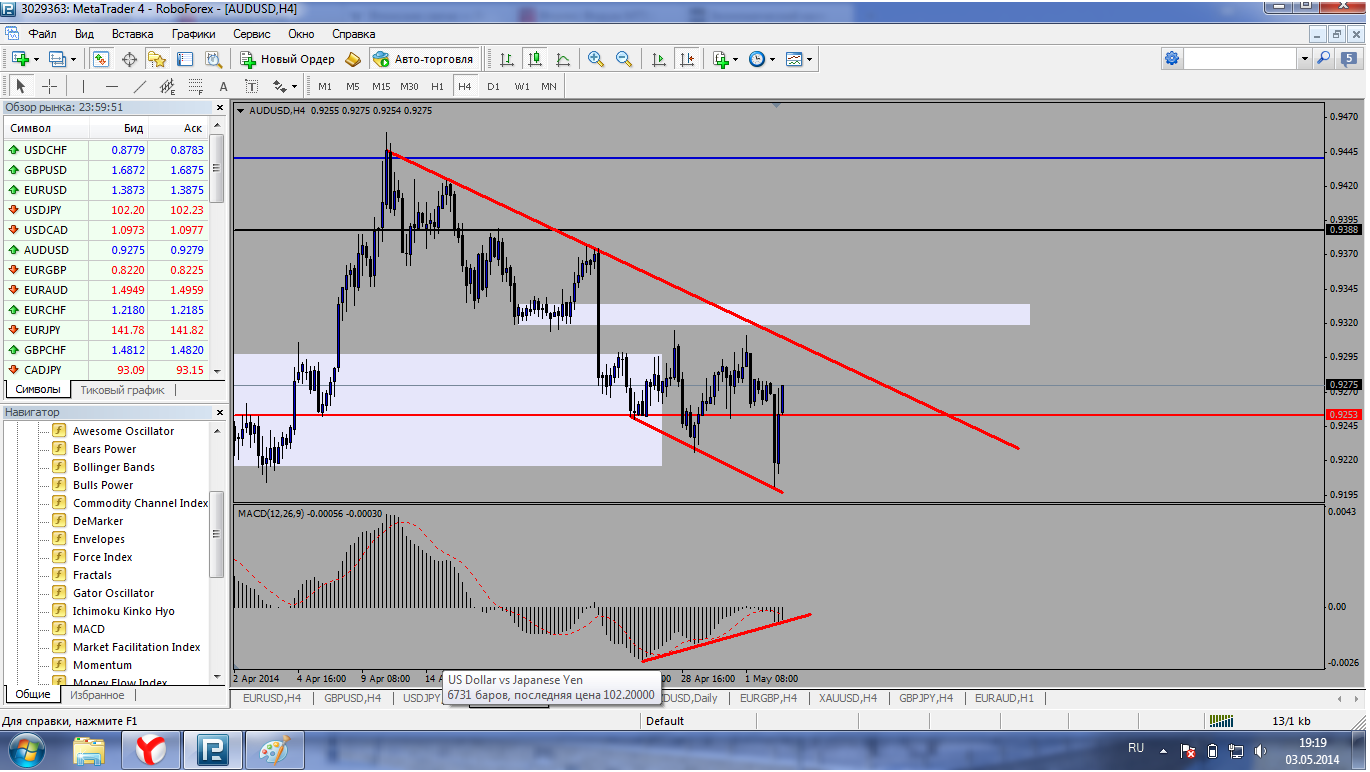Select the text A tool
This screenshot has height=772, width=1370.
(x=223, y=86)
